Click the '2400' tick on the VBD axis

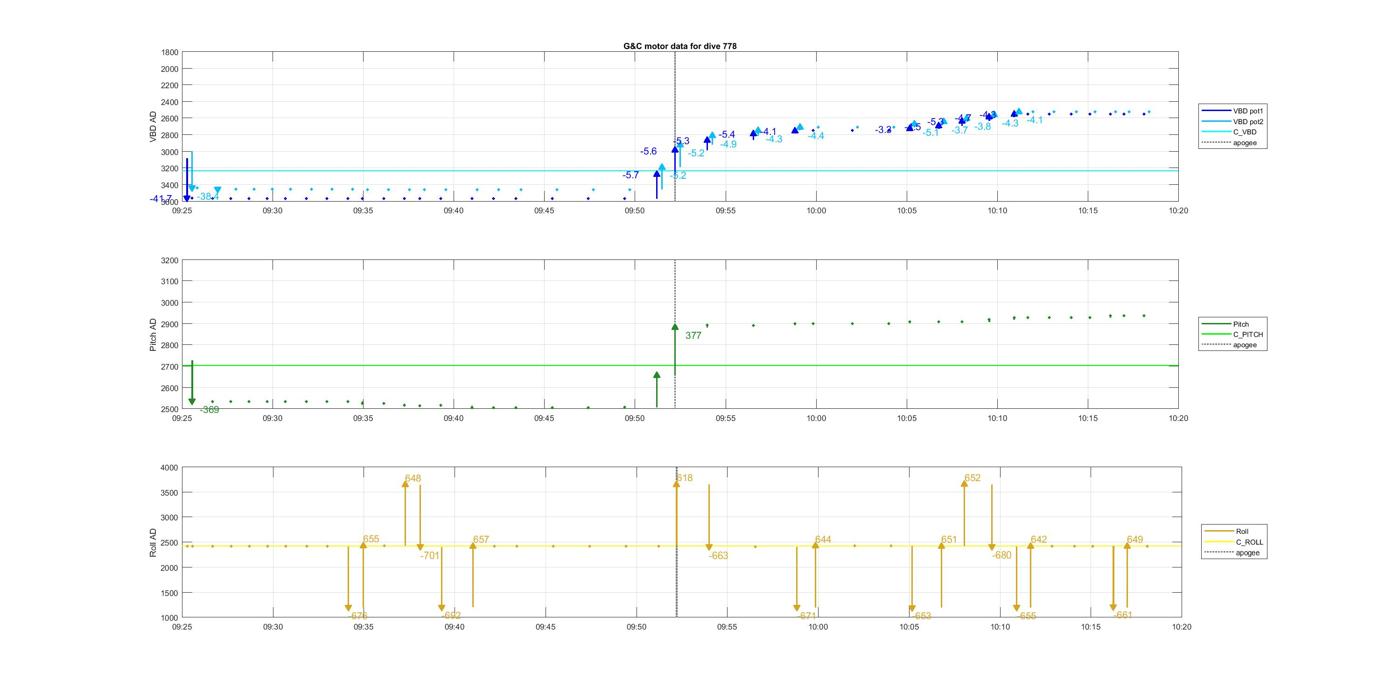point(170,102)
